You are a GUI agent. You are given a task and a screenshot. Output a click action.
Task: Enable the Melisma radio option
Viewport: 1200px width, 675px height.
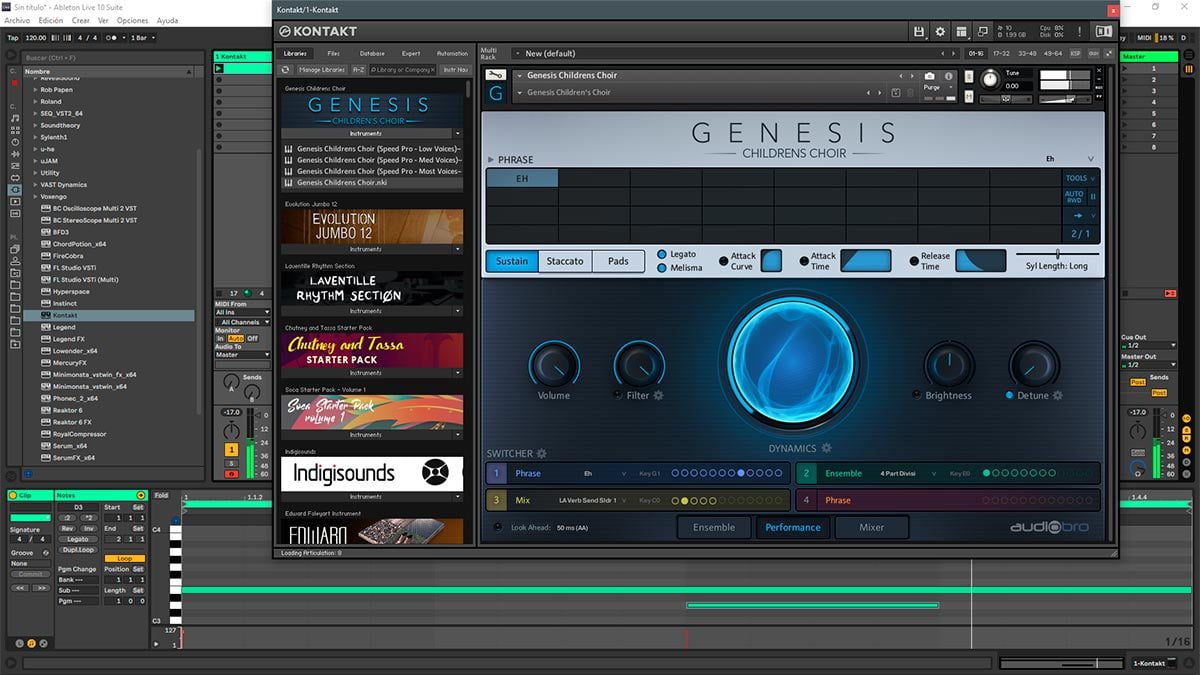[662, 268]
